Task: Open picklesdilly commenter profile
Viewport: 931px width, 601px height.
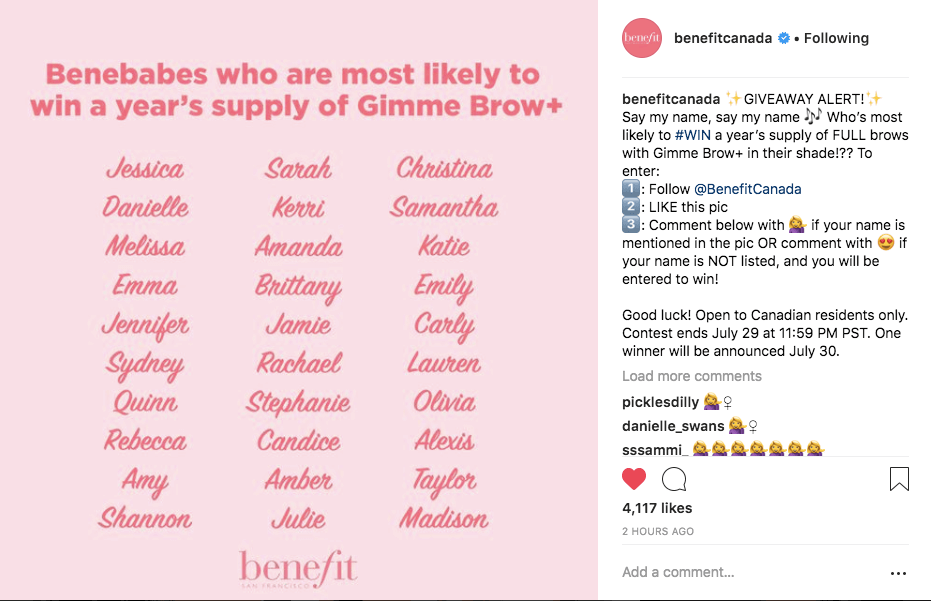Action: coord(660,402)
